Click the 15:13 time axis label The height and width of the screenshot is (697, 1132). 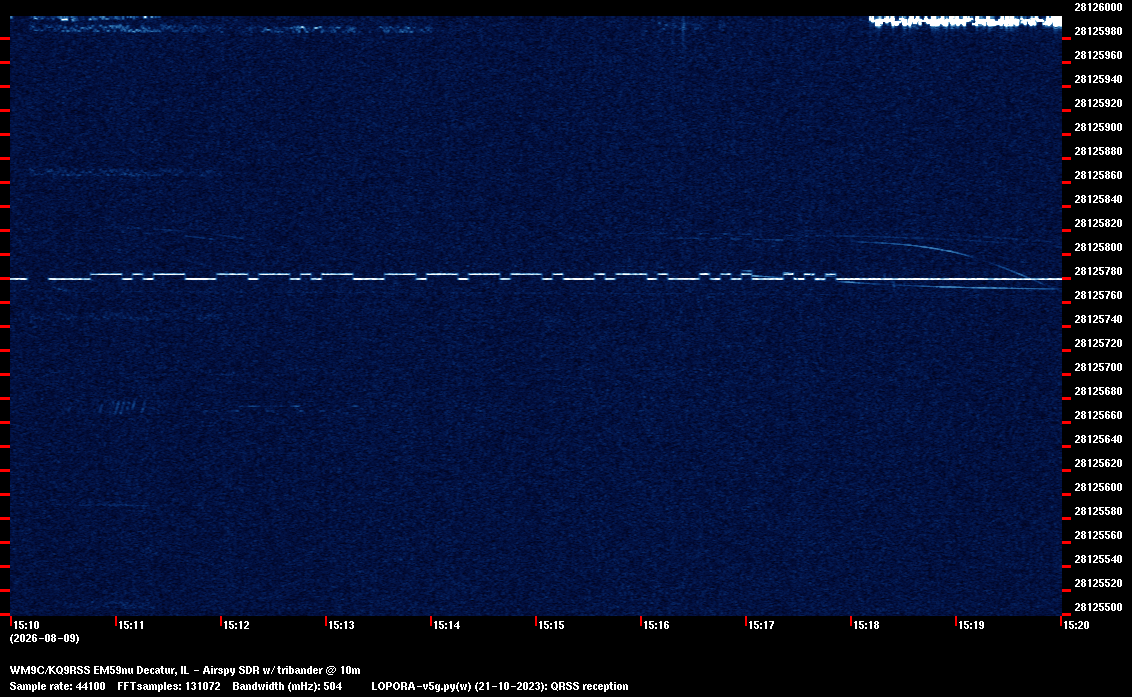pyautogui.click(x=341, y=625)
